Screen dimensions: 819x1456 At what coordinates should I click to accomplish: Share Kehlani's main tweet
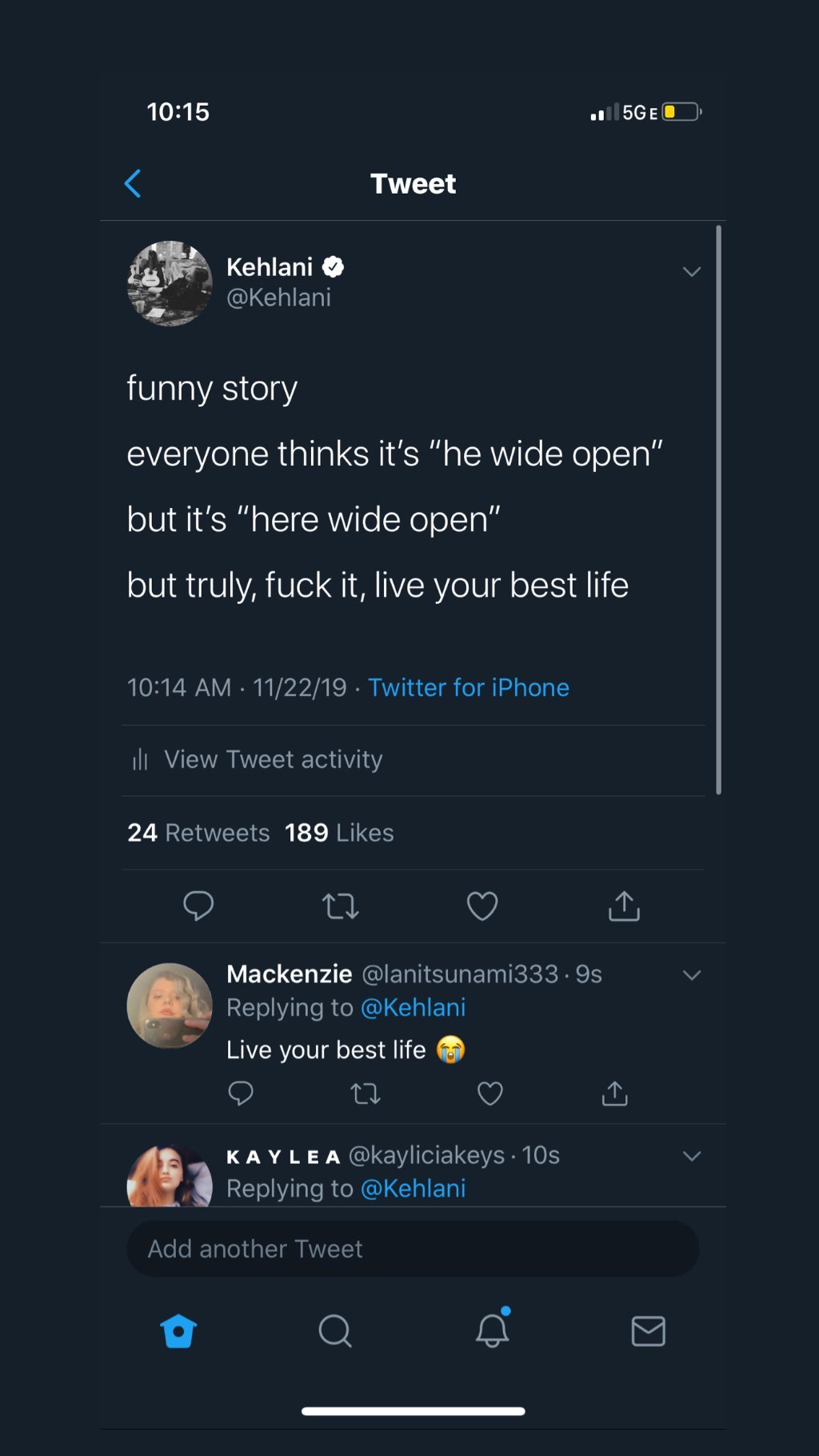624,906
